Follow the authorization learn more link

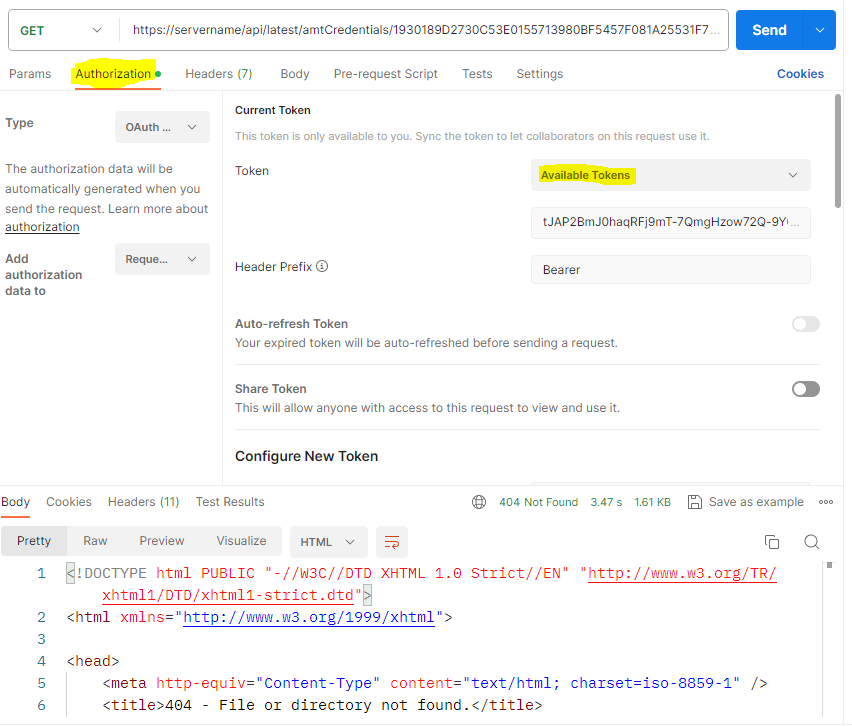(42, 226)
